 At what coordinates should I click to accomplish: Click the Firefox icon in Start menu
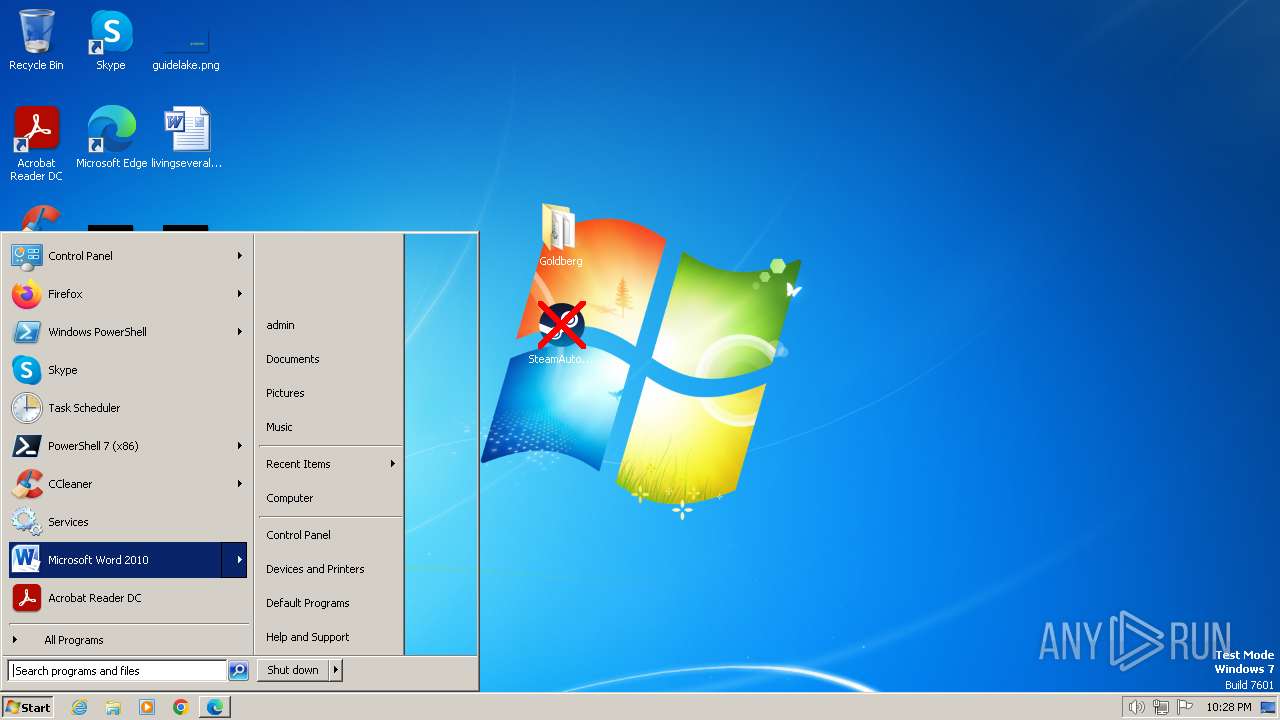pyautogui.click(x=26, y=294)
